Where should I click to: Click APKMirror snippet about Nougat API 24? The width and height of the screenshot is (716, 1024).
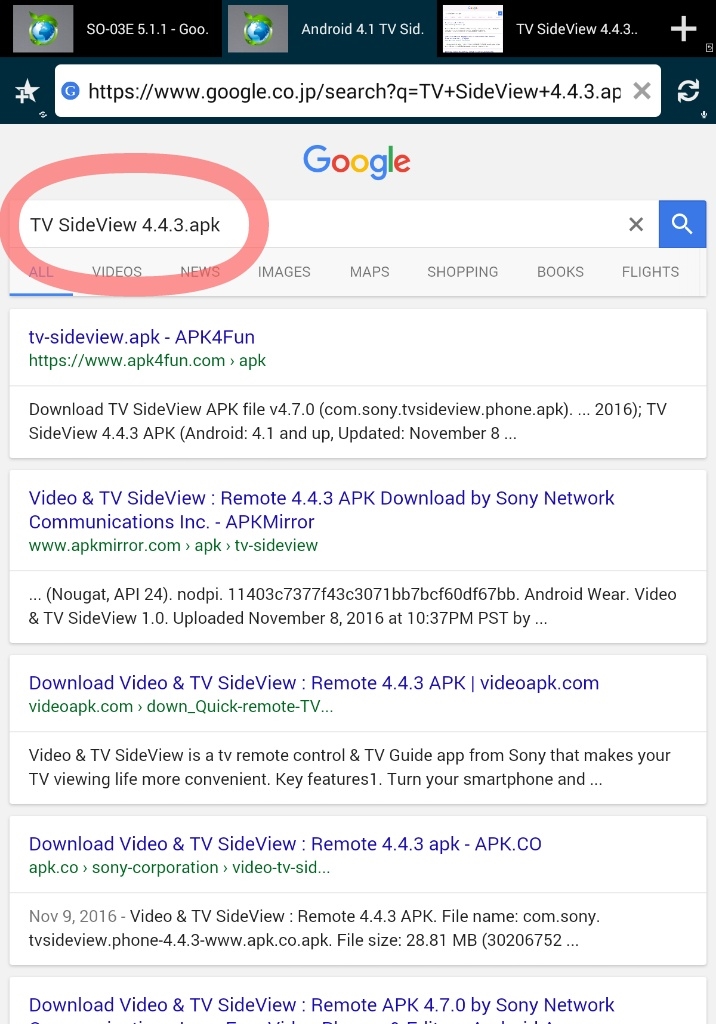(352, 606)
